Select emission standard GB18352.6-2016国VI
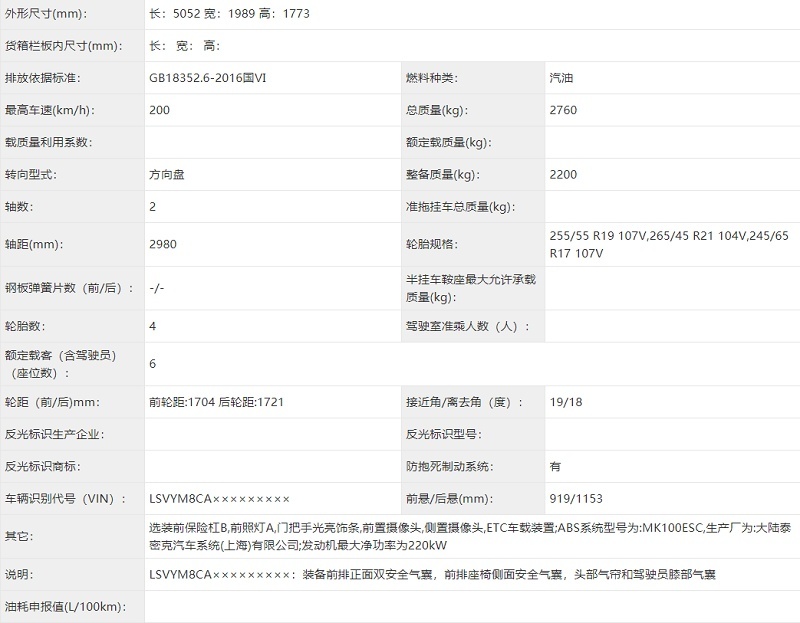 click(x=208, y=78)
